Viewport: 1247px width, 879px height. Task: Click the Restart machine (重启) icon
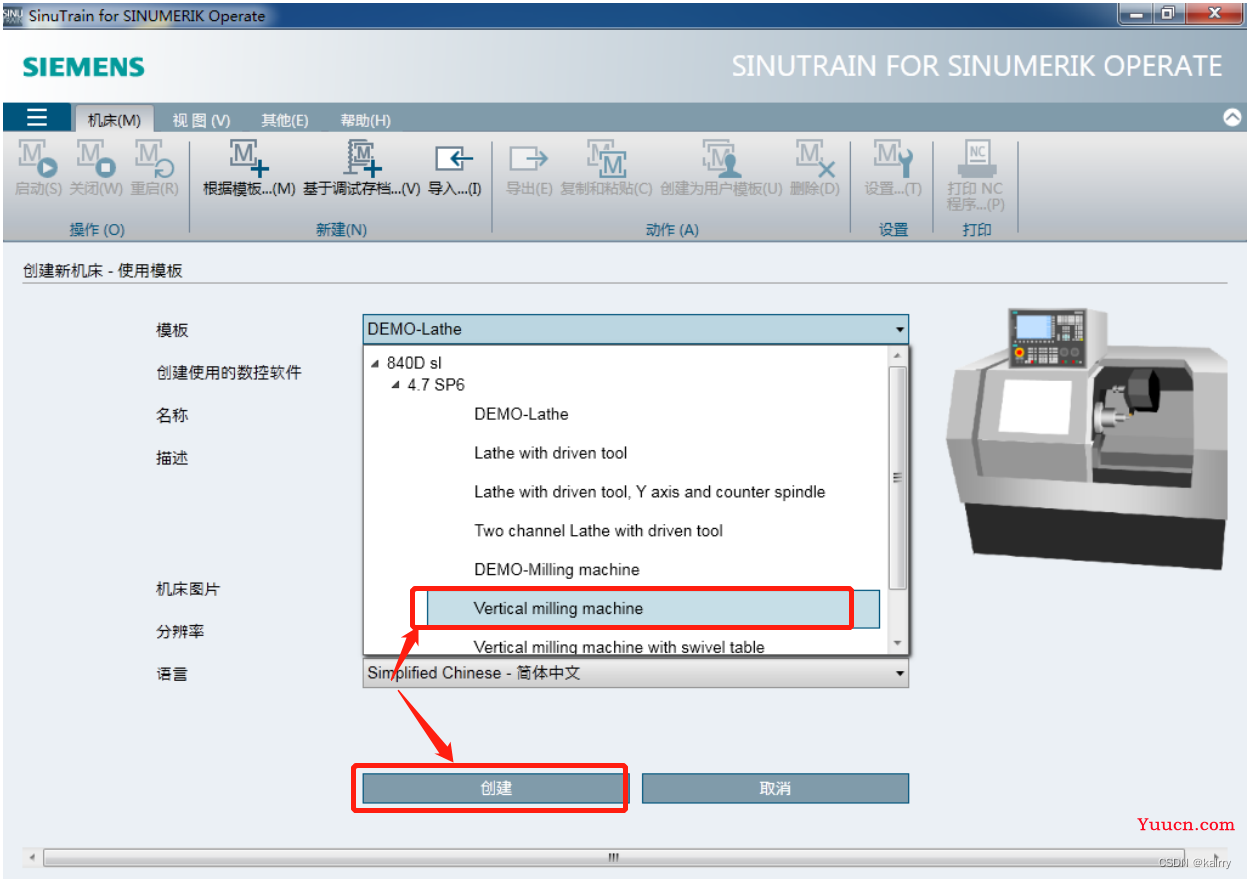coord(155,158)
